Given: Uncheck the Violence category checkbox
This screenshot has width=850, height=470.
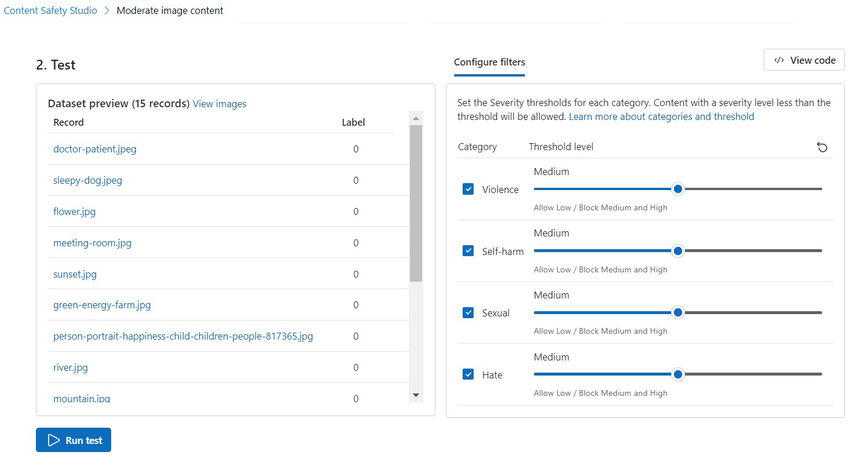Looking at the screenshot, I should pyautogui.click(x=468, y=189).
